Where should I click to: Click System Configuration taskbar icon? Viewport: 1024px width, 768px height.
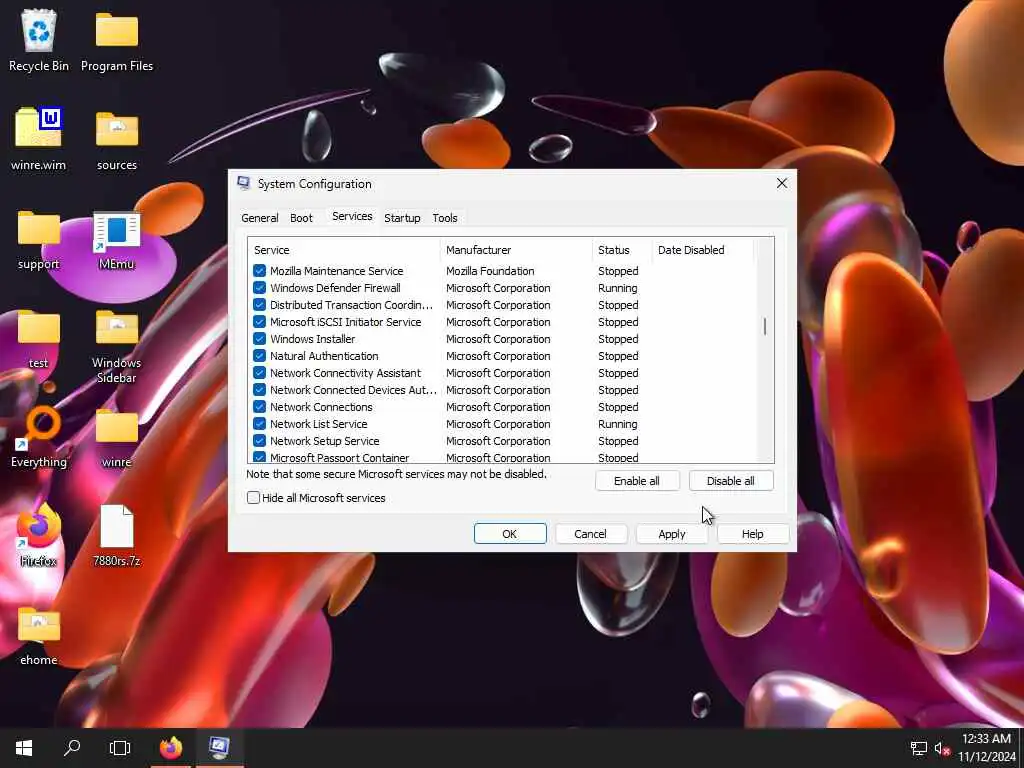coord(219,748)
